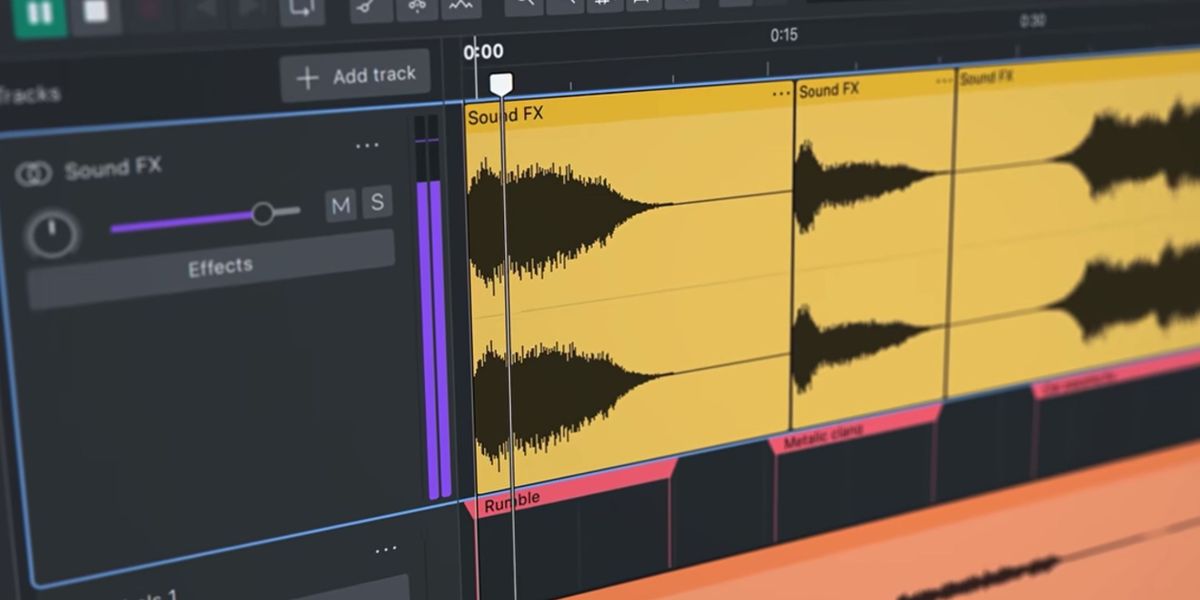Click the 0:00 time label on the ruler
The width and height of the screenshot is (1200, 600).
click(484, 52)
